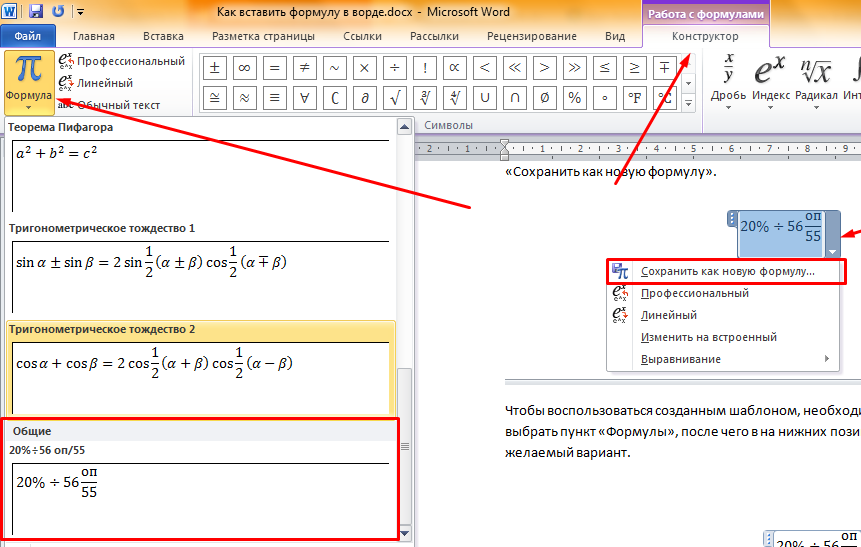Screen dimensions: 861x547
Task: Switch to Профессиональный format in ribbon
Action: pos(121,61)
